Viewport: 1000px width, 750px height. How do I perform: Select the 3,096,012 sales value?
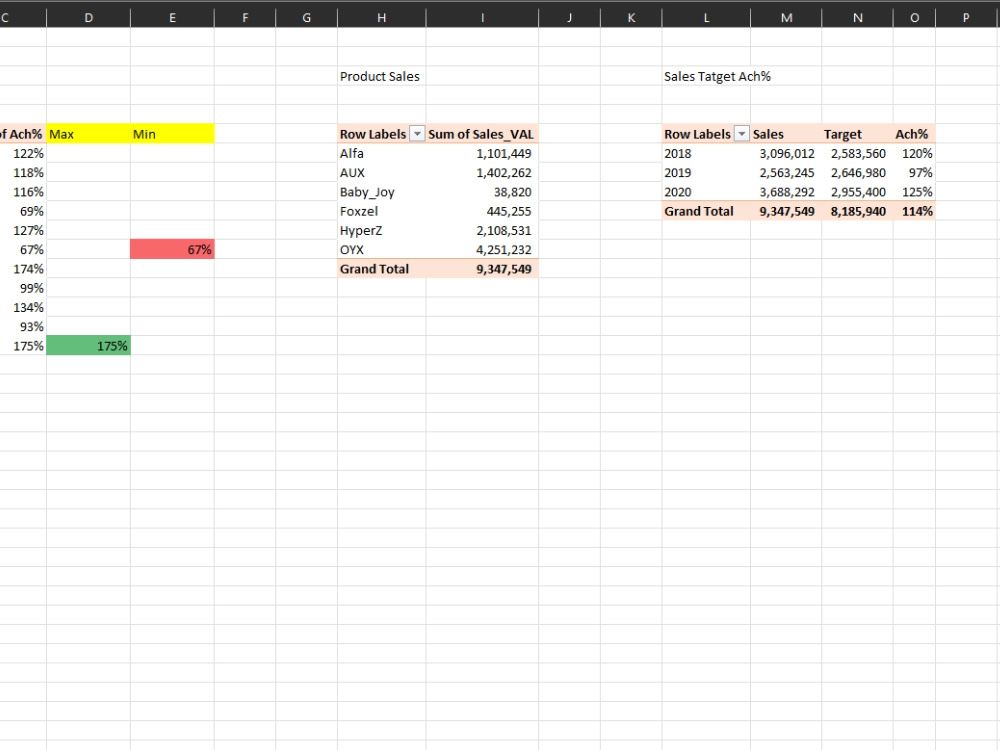click(787, 154)
